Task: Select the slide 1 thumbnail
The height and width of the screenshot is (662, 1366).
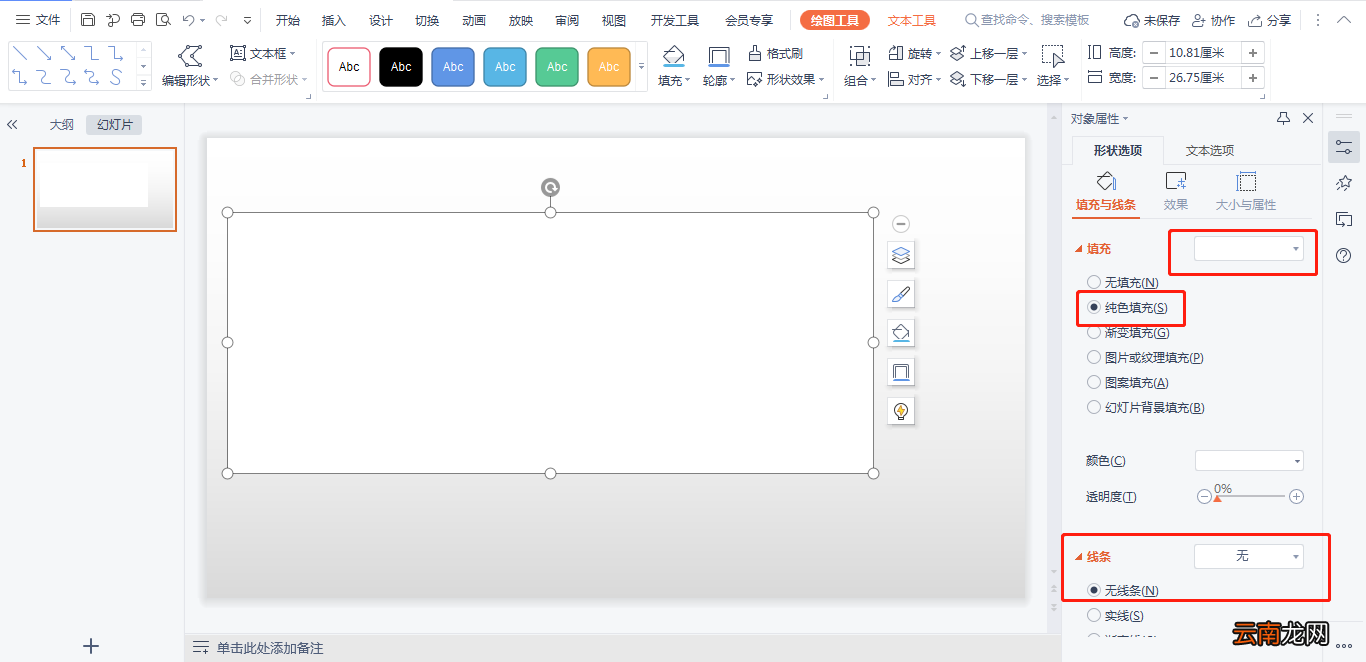Action: (105, 190)
